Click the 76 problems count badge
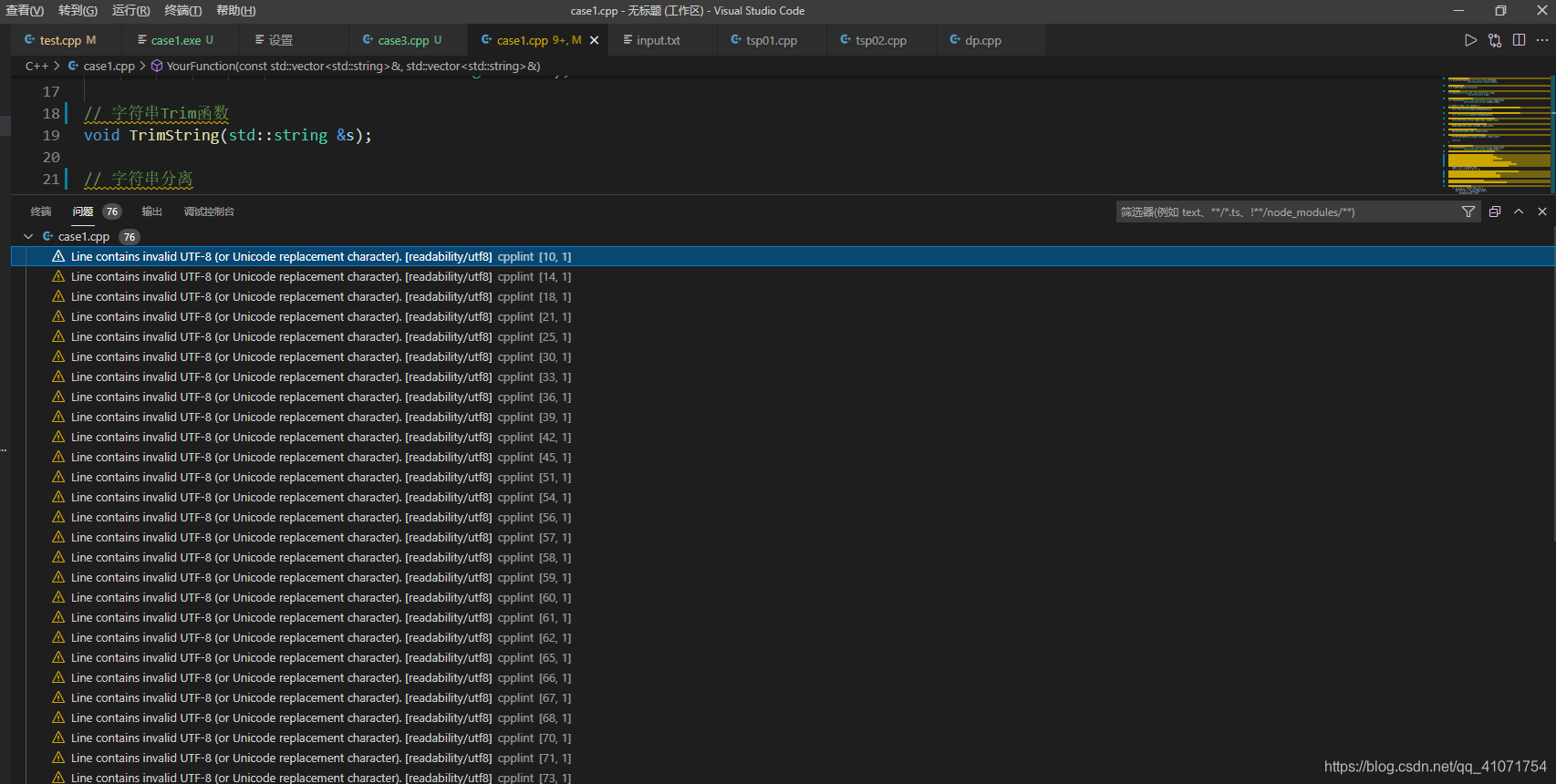Image resolution: width=1556 pixels, height=784 pixels. (x=112, y=211)
